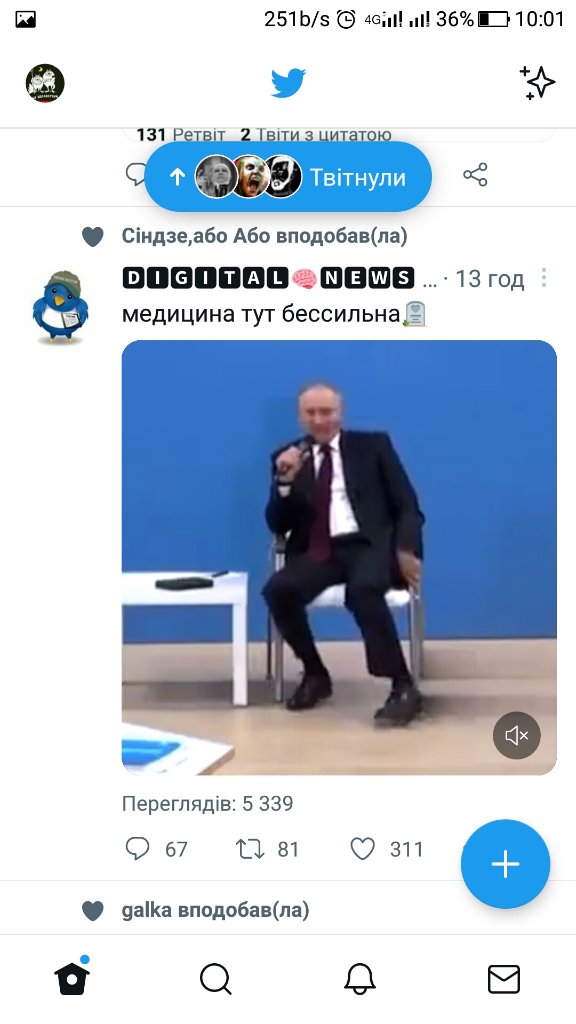
Task: Open the sparkle top tweets icon
Action: 537,83
